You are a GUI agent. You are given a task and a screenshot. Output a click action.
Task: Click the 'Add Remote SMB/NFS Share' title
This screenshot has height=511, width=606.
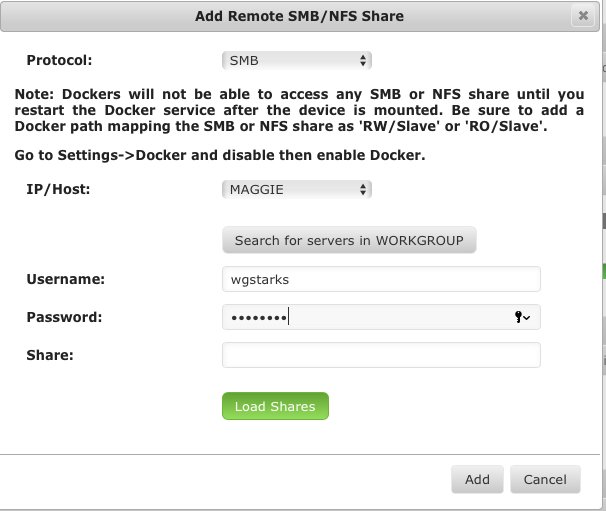coord(299,16)
